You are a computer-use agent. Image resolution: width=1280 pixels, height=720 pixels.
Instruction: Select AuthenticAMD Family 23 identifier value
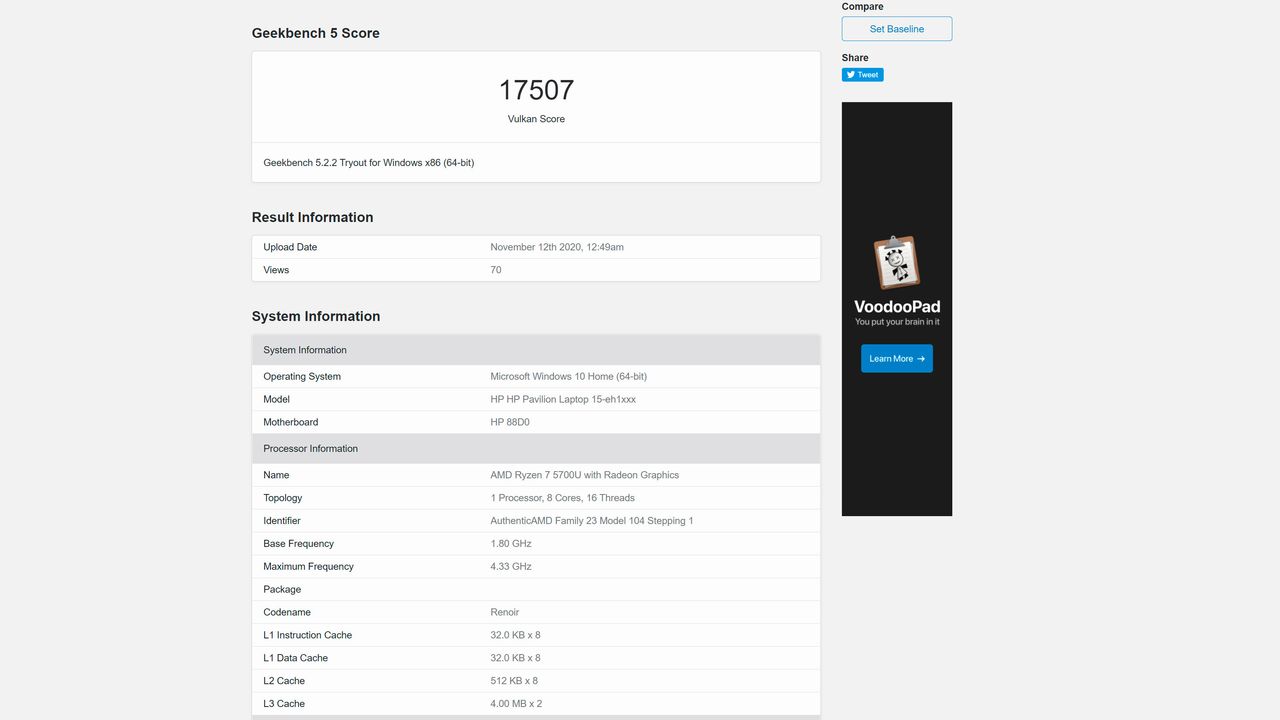click(592, 521)
